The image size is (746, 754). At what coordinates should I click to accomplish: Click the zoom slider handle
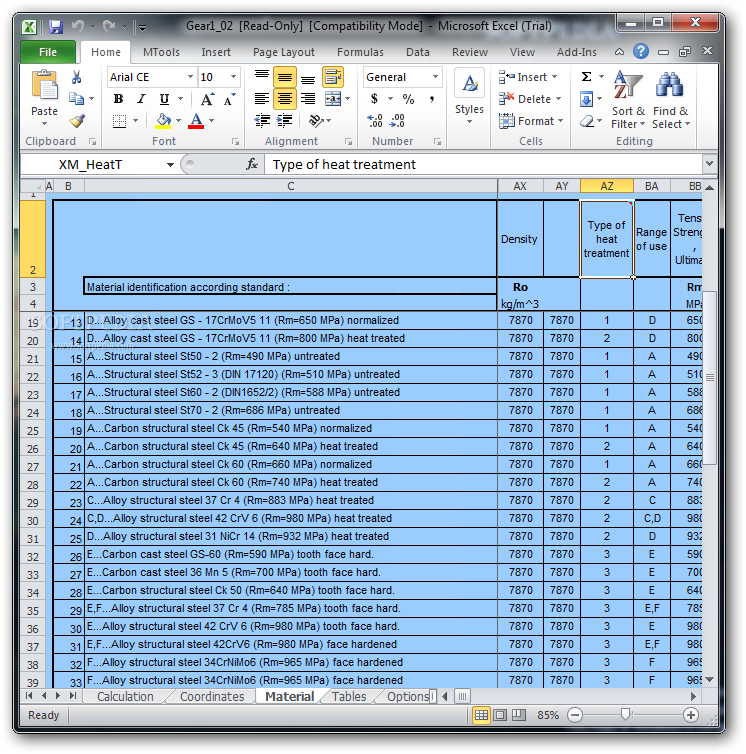[625, 715]
